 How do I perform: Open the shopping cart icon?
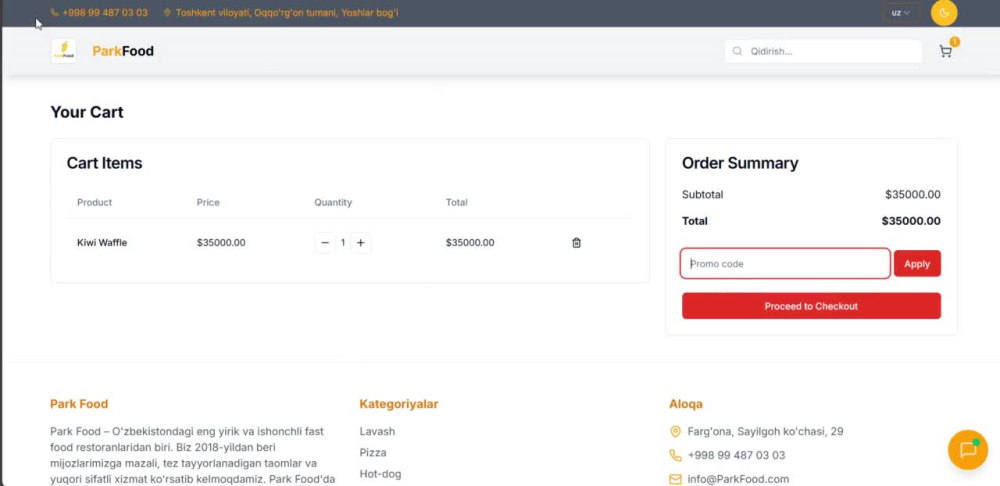pos(945,52)
